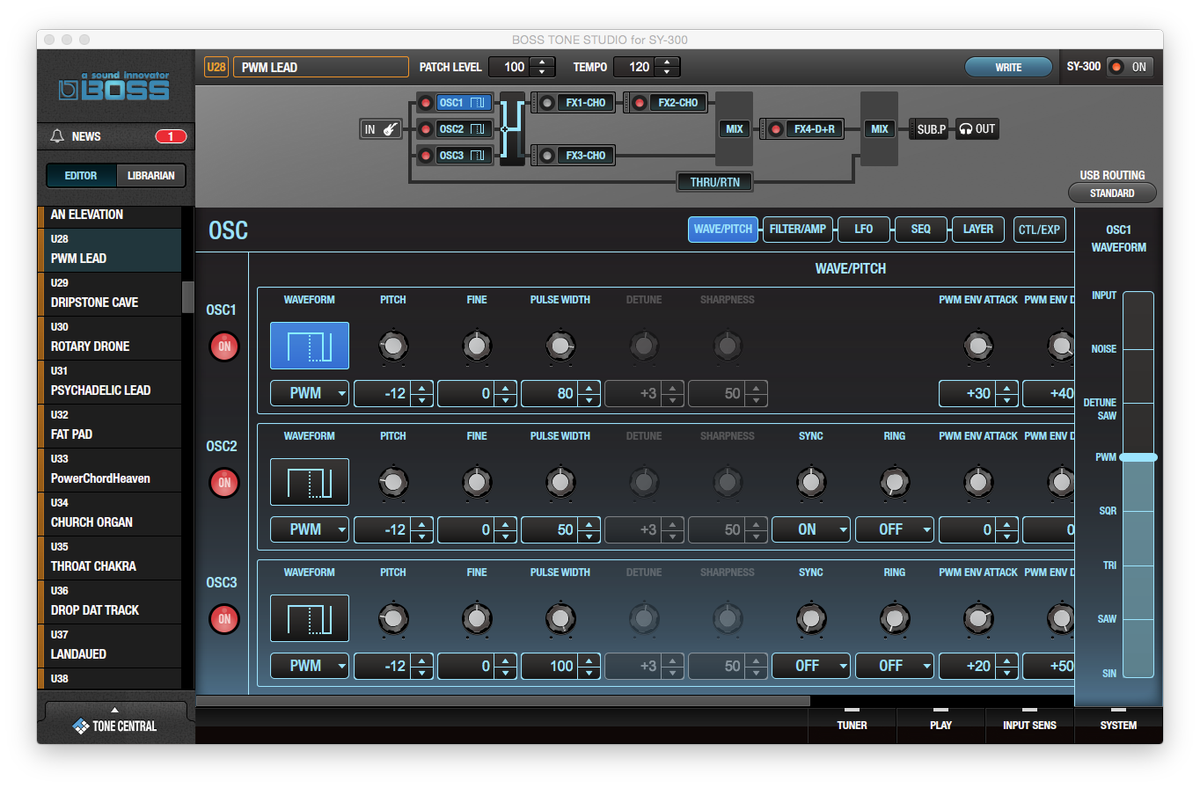Toggle the OSC1 ON button

pos(224,347)
